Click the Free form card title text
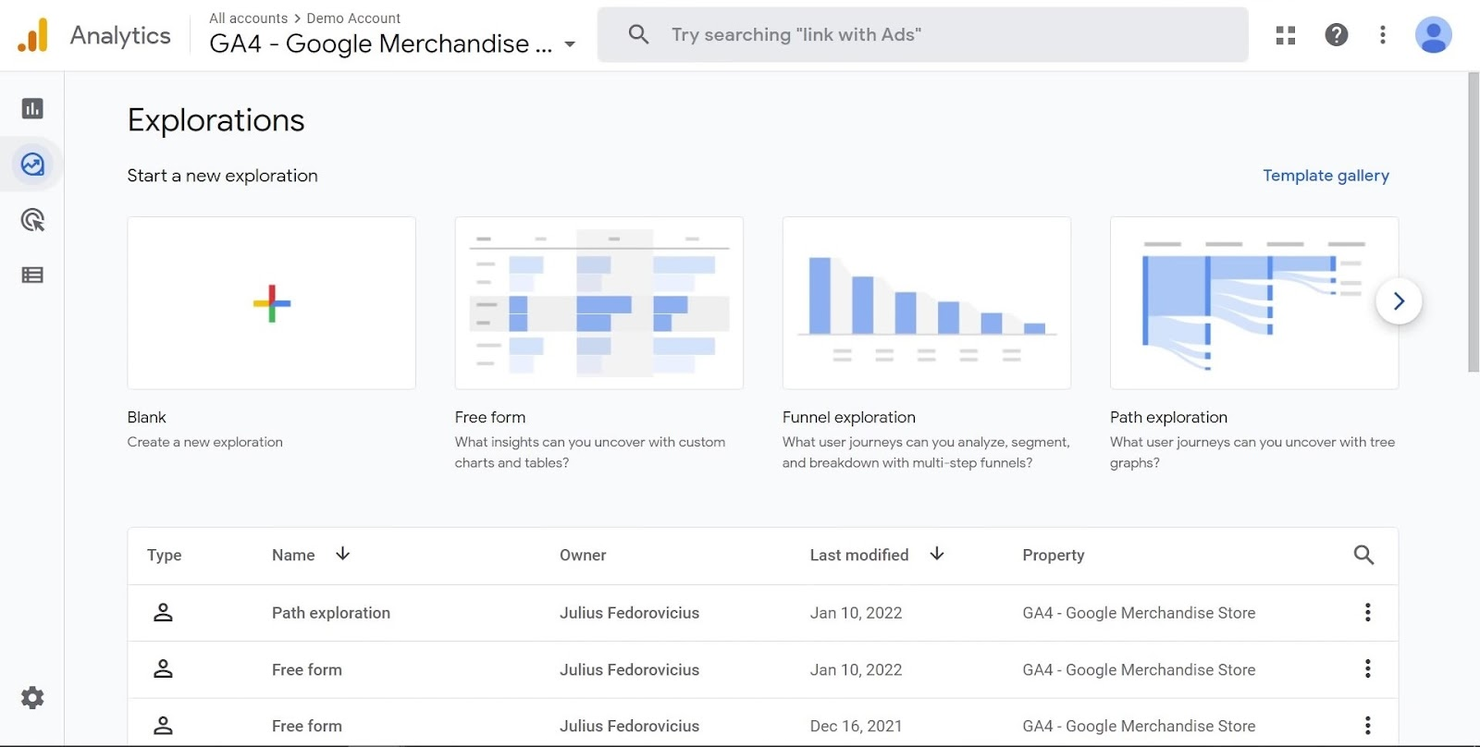This screenshot has width=1480, height=747. click(490, 417)
